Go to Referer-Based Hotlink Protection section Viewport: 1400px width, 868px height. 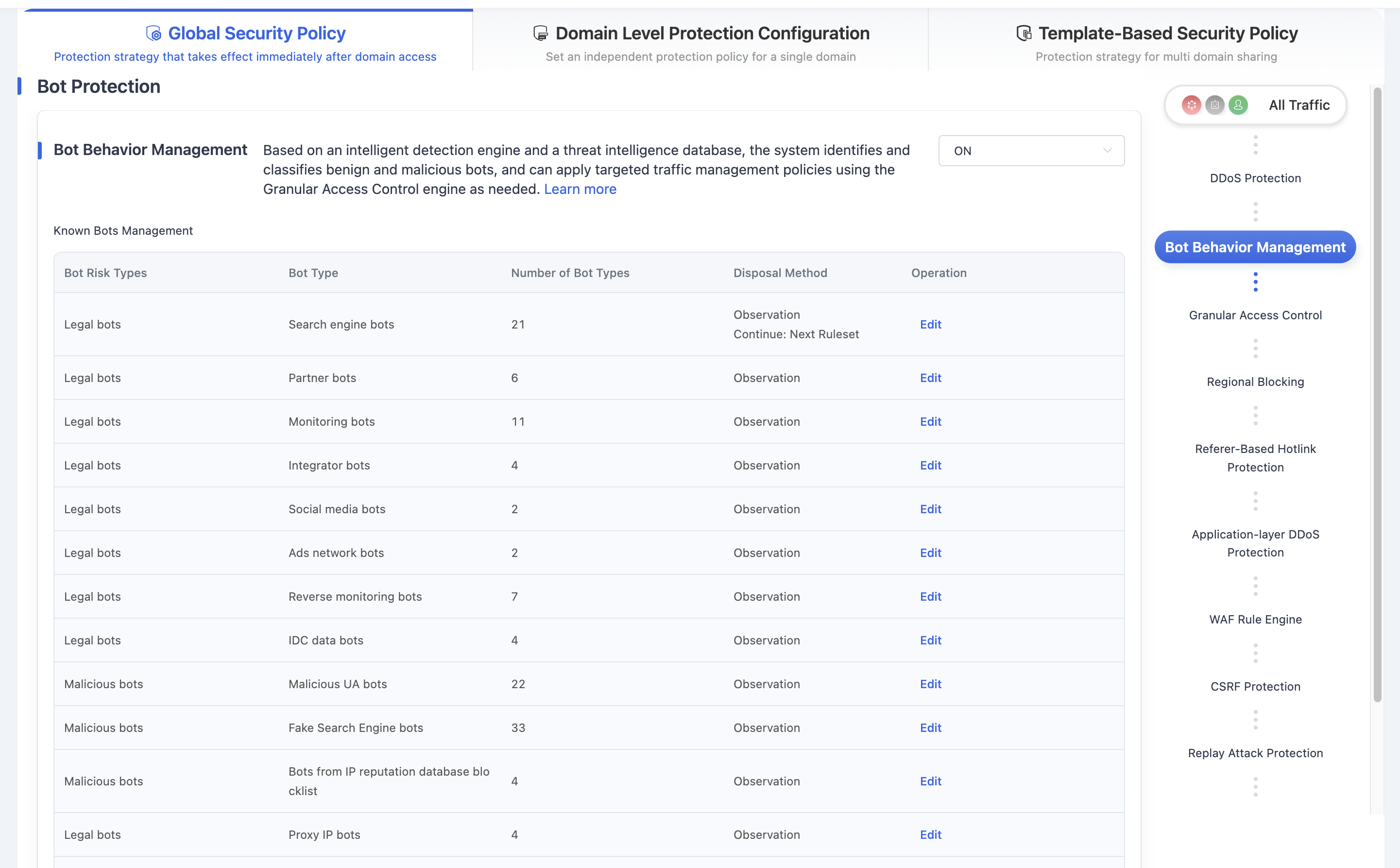pos(1255,457)
